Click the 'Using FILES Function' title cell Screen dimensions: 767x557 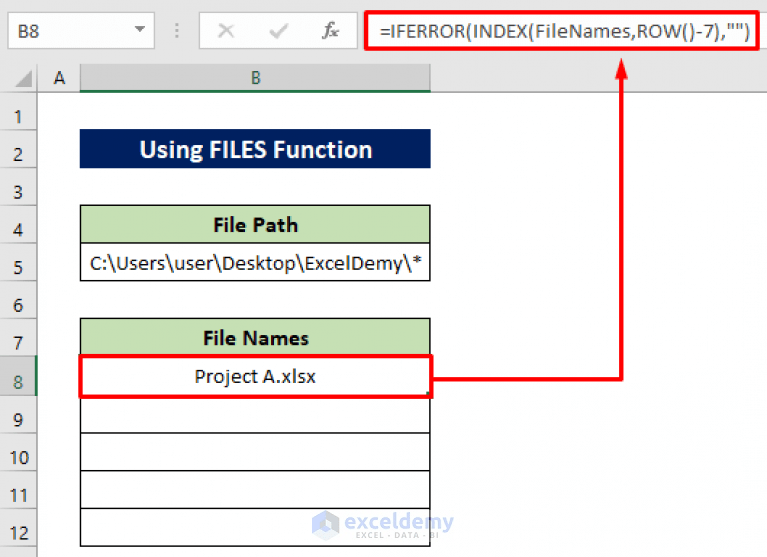[x=255, y=149]
